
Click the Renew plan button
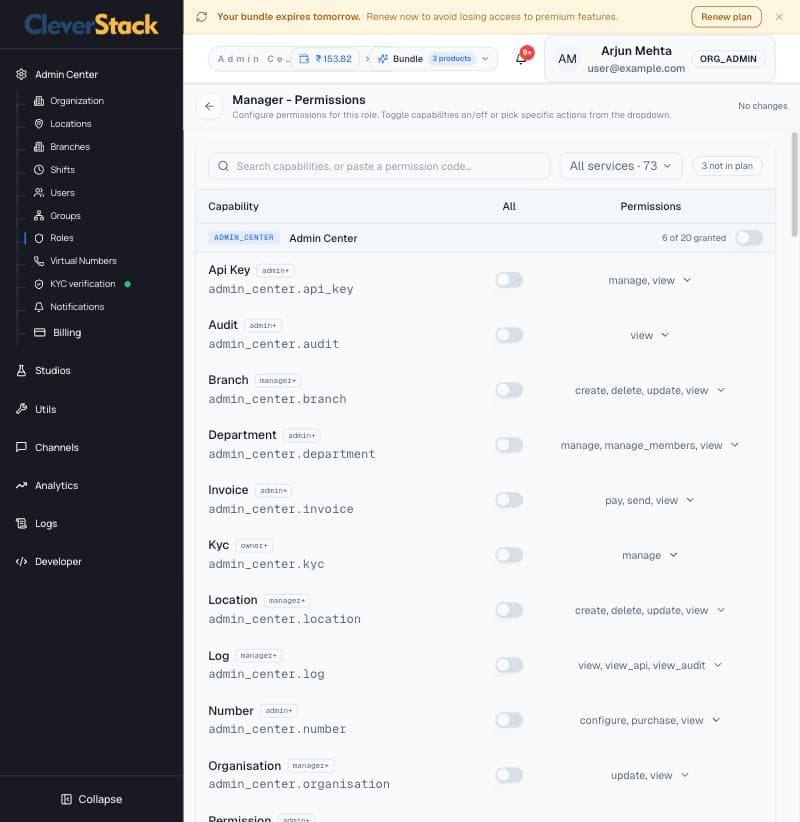pos(726,17)
